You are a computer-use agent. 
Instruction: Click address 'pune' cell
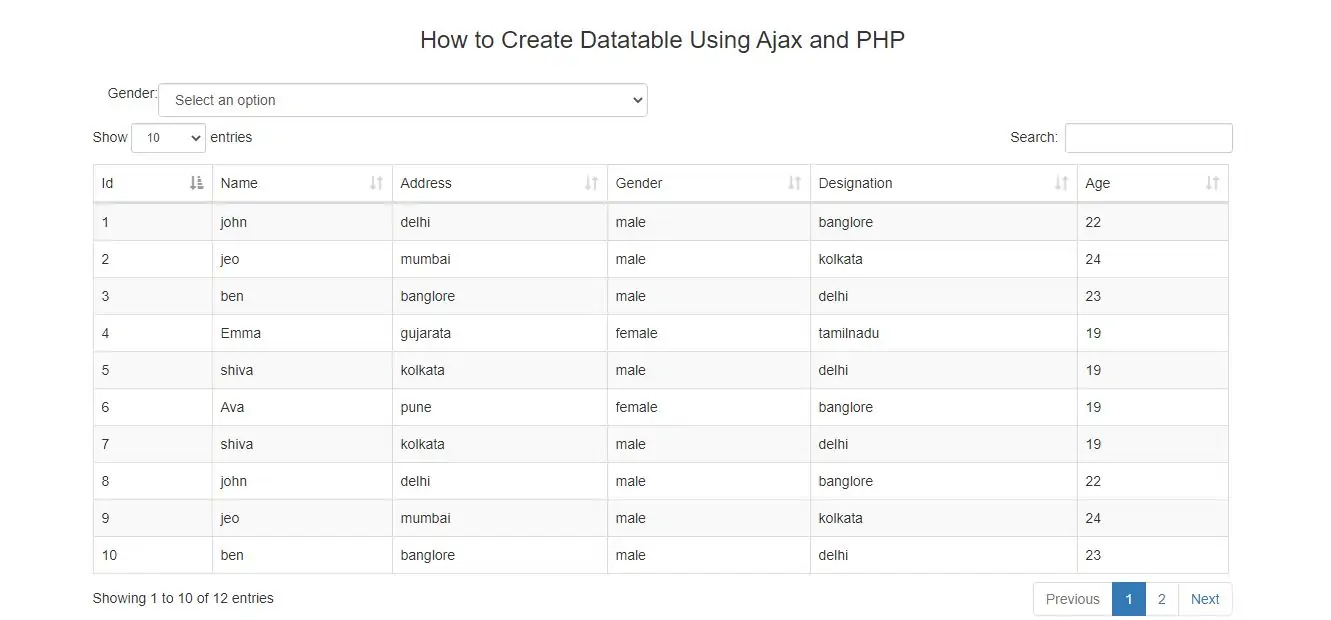tap(416, 407)
